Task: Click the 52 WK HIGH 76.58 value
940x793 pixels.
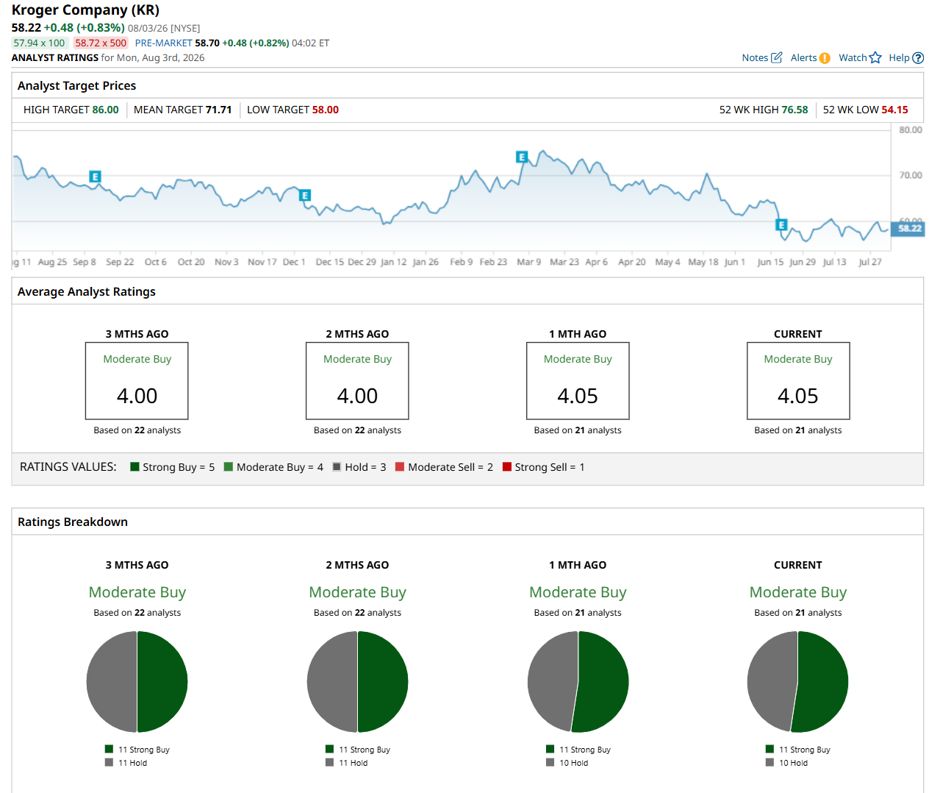Action: [794, 110]
